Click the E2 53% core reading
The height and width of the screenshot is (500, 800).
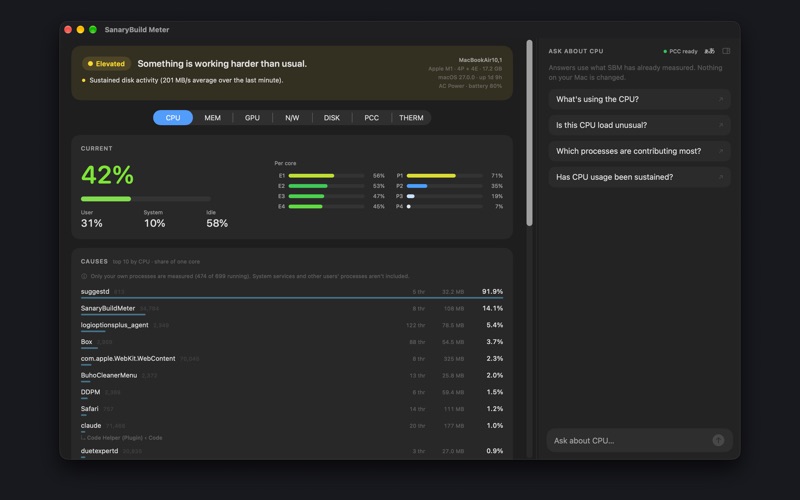pos(379,186)
